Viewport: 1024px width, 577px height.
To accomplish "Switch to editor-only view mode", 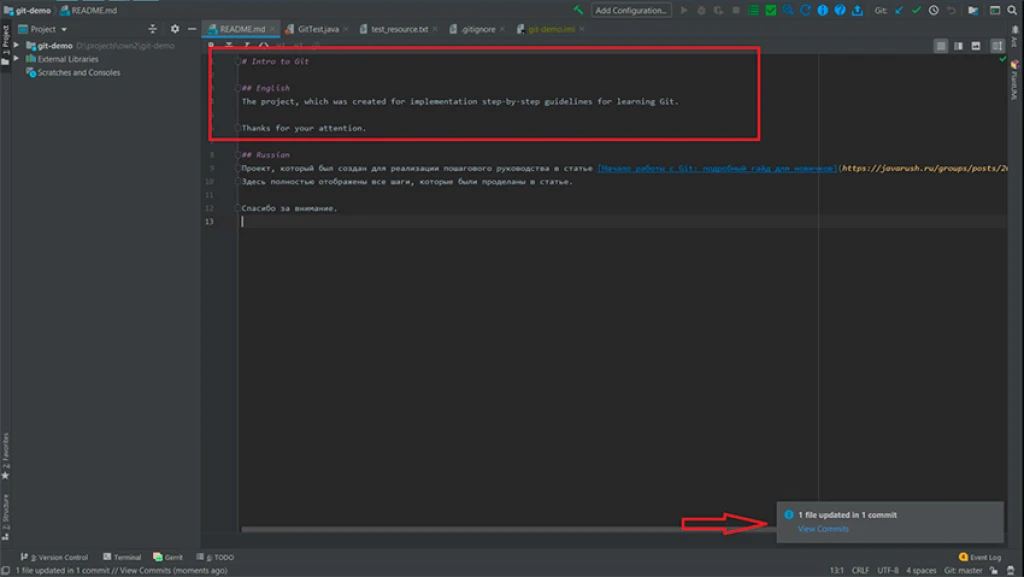I will (x=941, y=46).
